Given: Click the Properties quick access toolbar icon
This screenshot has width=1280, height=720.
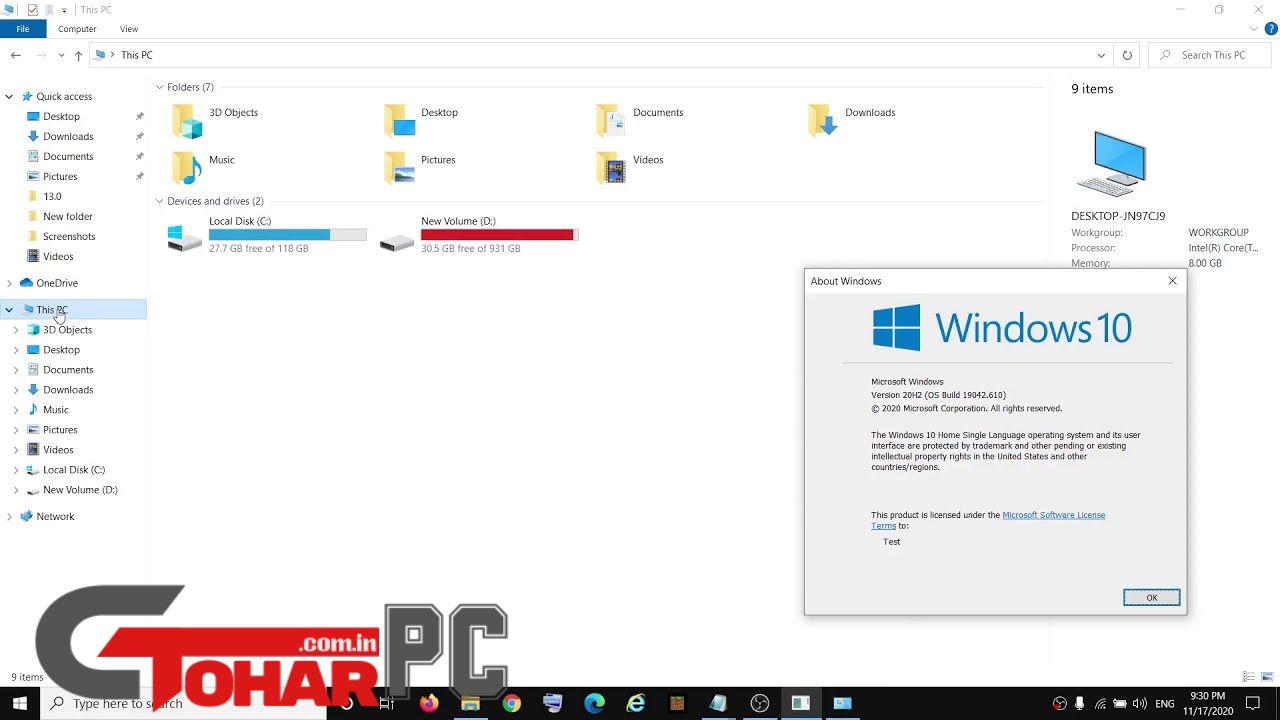Looking at the screenshot, I should coord(32,10).
